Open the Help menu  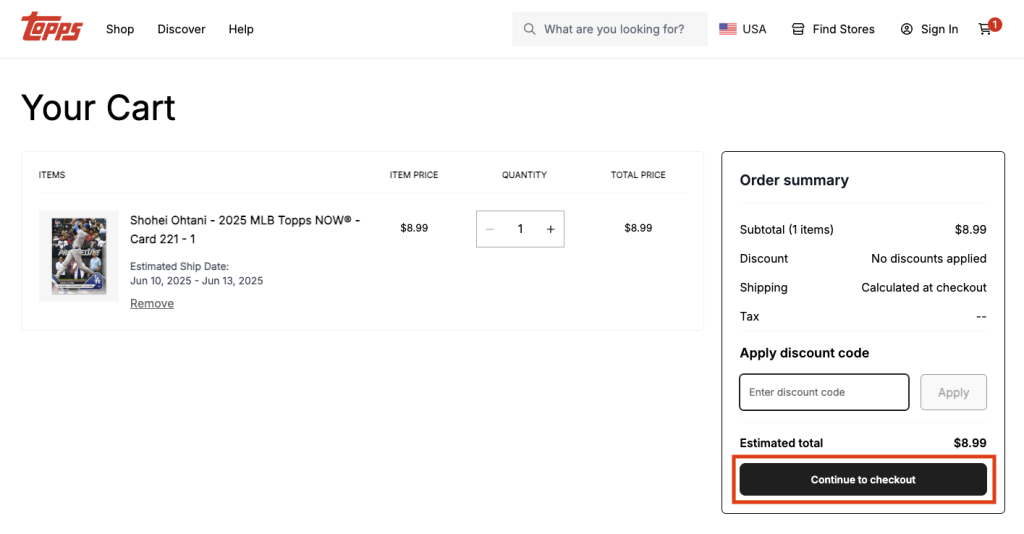pos(241,29)
